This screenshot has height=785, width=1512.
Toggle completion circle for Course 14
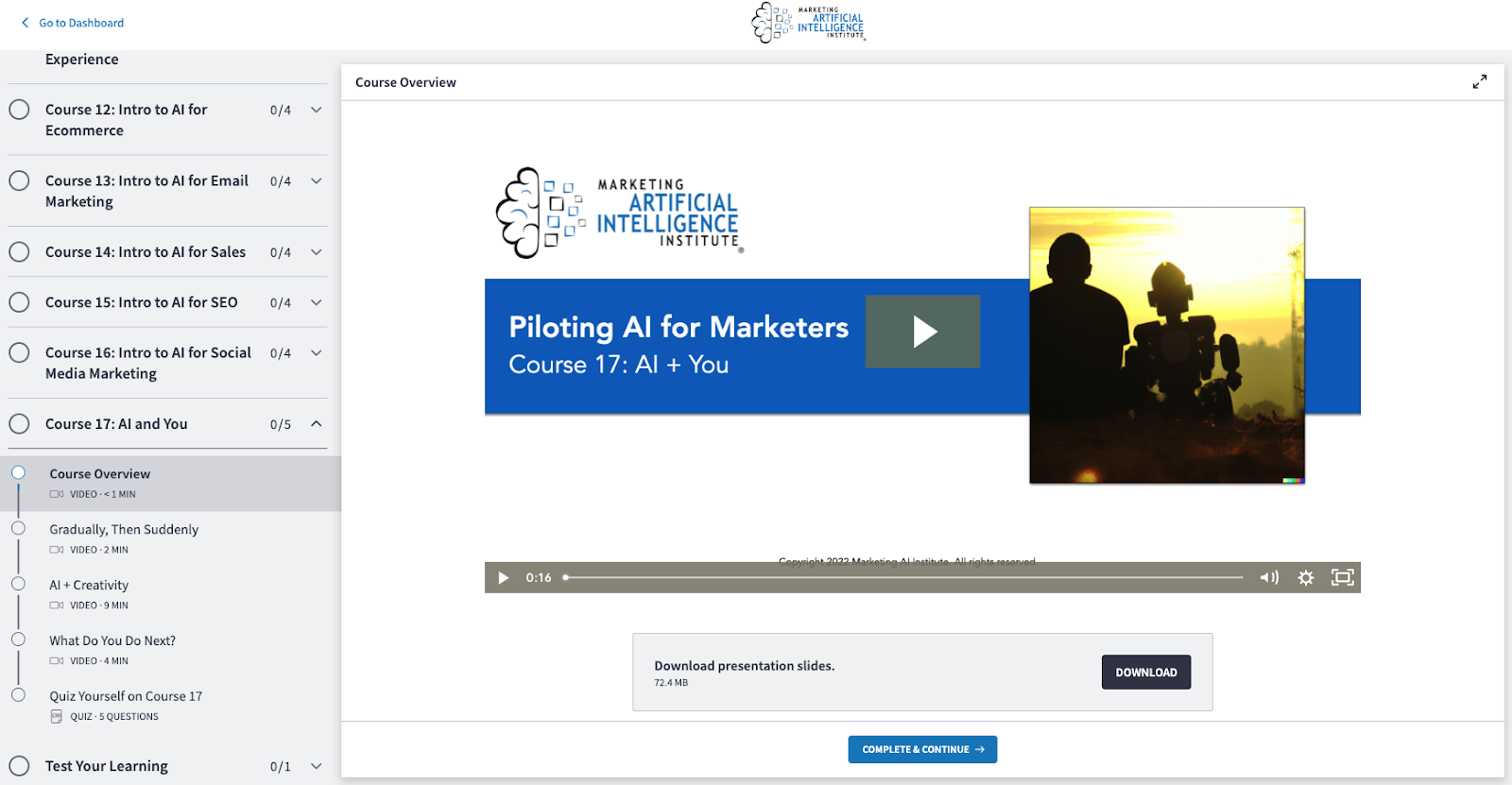click(19, 252)
